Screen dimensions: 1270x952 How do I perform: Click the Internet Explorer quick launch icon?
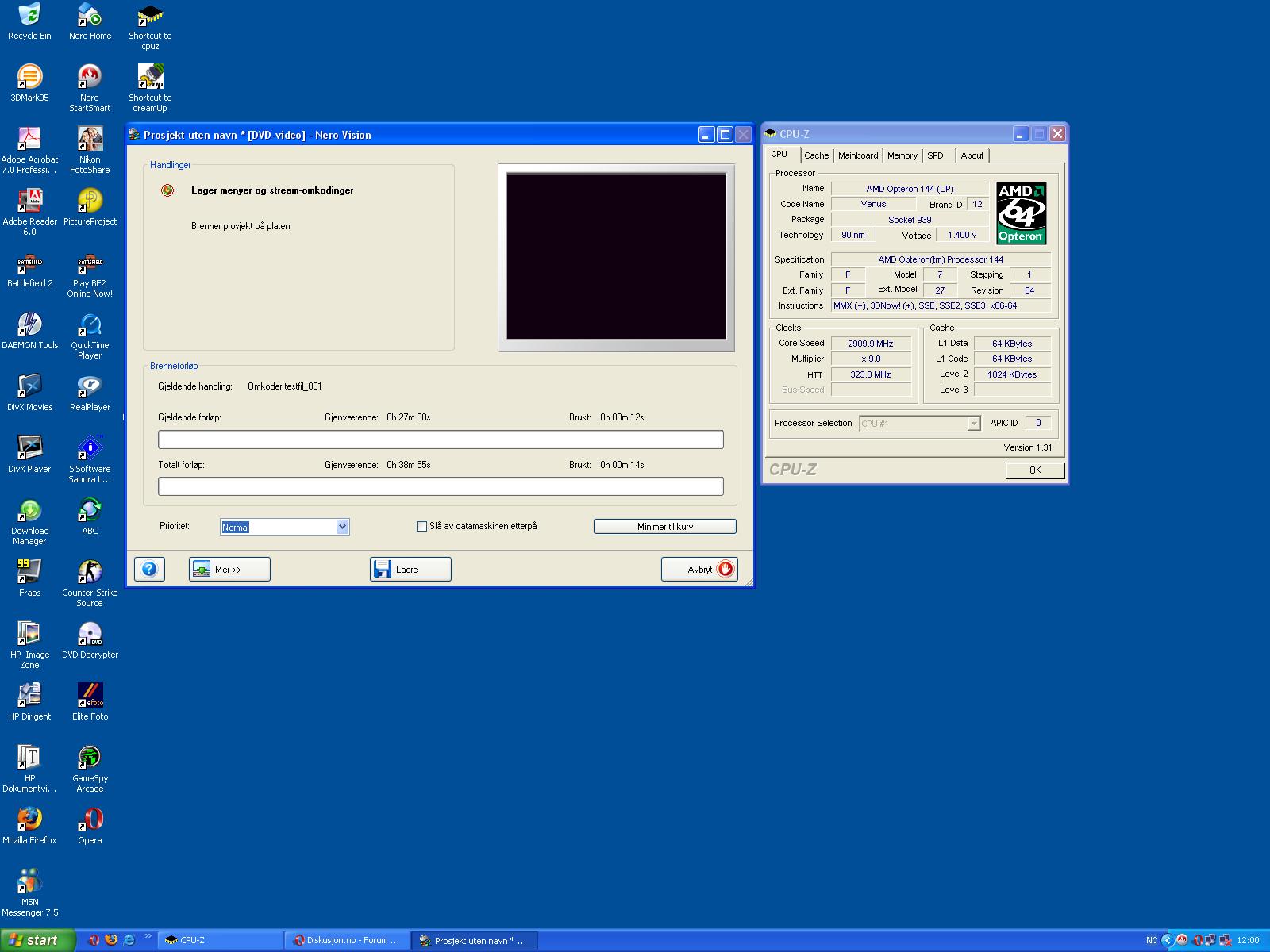(x=129, y=940)
